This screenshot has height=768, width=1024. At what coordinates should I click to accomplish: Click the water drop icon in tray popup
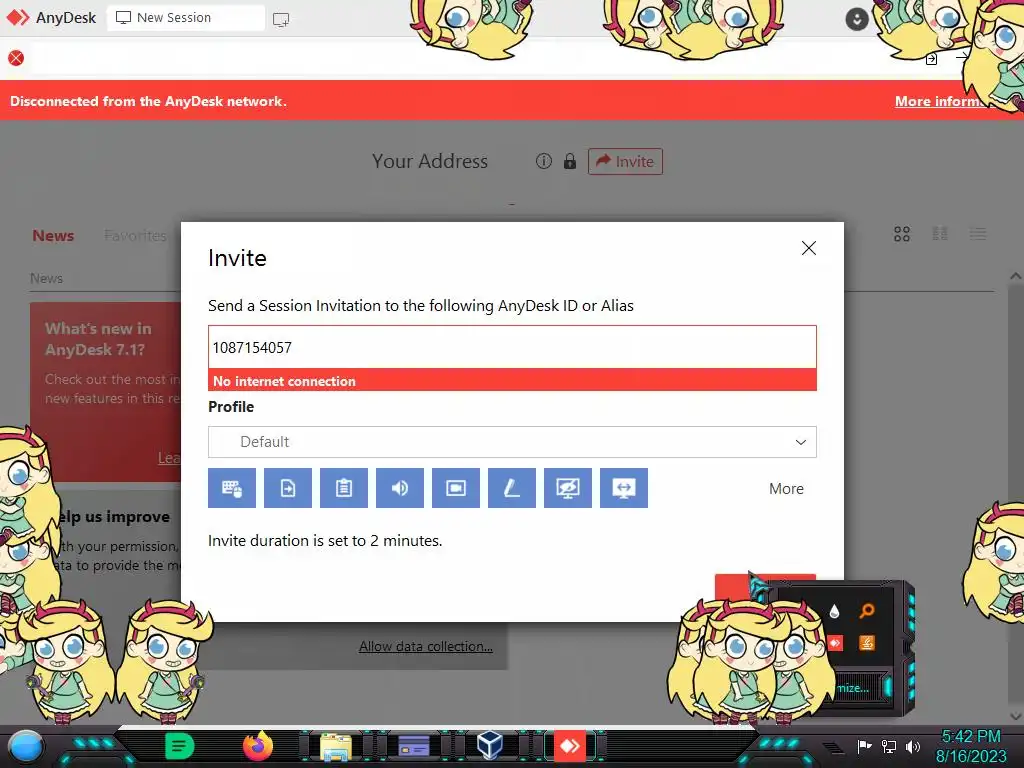click(834, 611)
